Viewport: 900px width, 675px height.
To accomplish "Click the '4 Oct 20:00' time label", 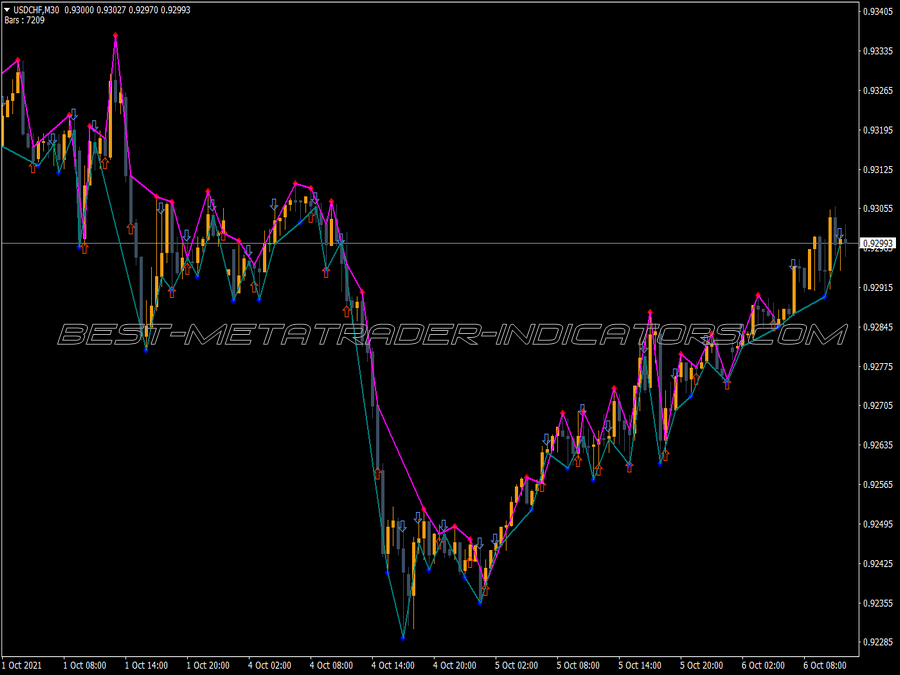I will coord(455,665).
